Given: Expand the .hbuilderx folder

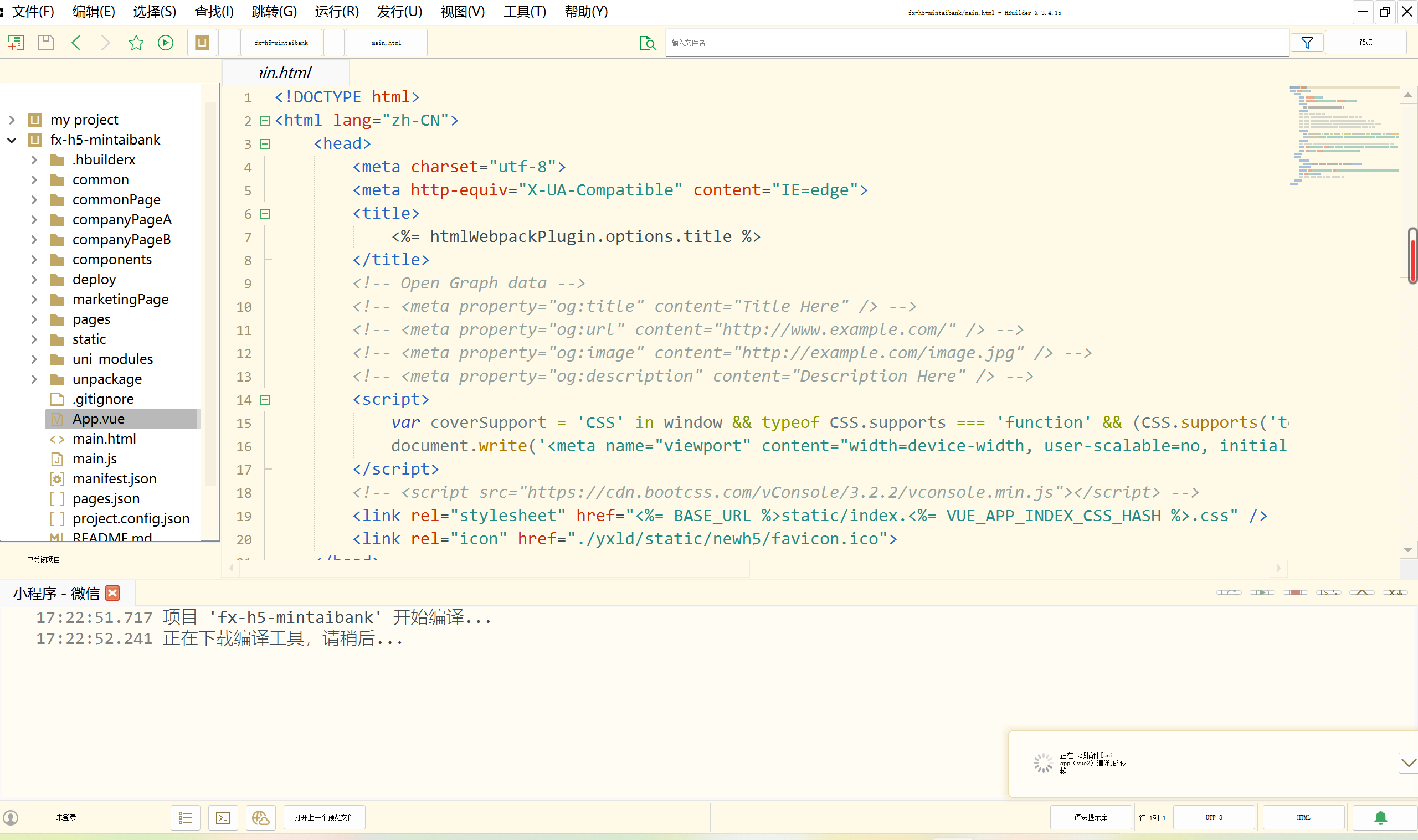Looking at the screenshot, I should point(34,159).
